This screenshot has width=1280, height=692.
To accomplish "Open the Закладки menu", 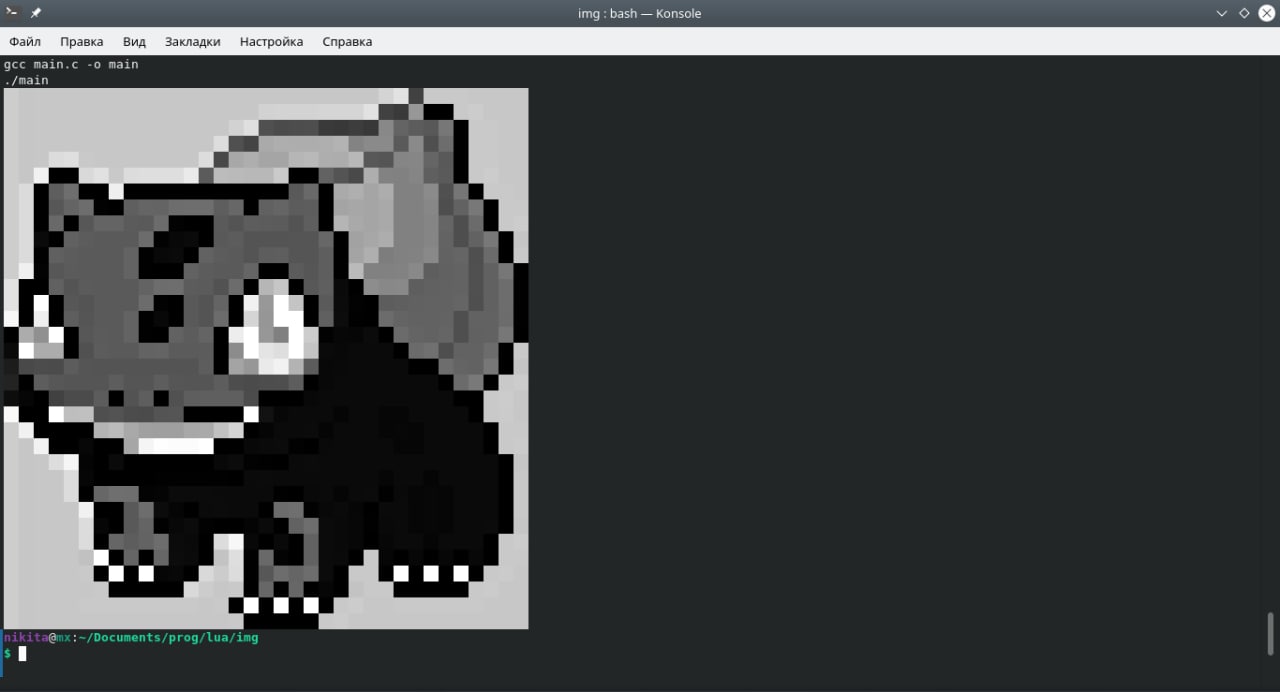I will point(192,41).
